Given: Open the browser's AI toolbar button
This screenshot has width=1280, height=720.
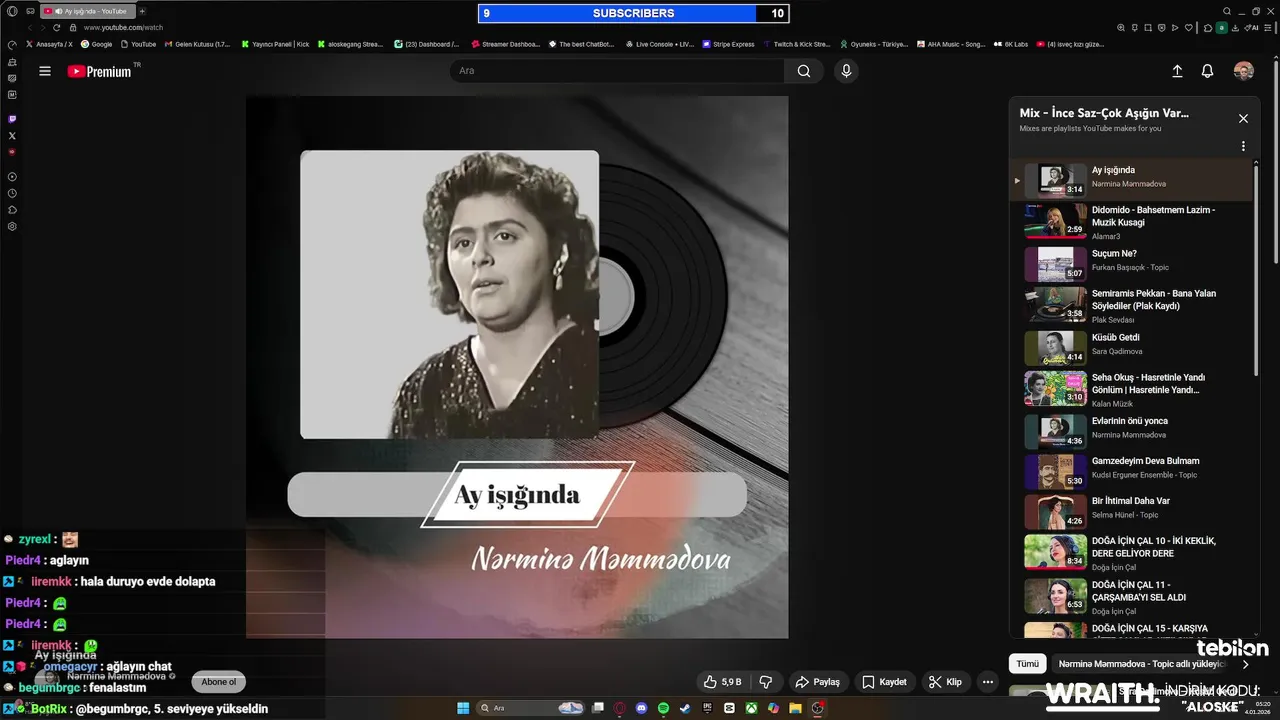Looking at the screenshot, I should click(1252, 28).
